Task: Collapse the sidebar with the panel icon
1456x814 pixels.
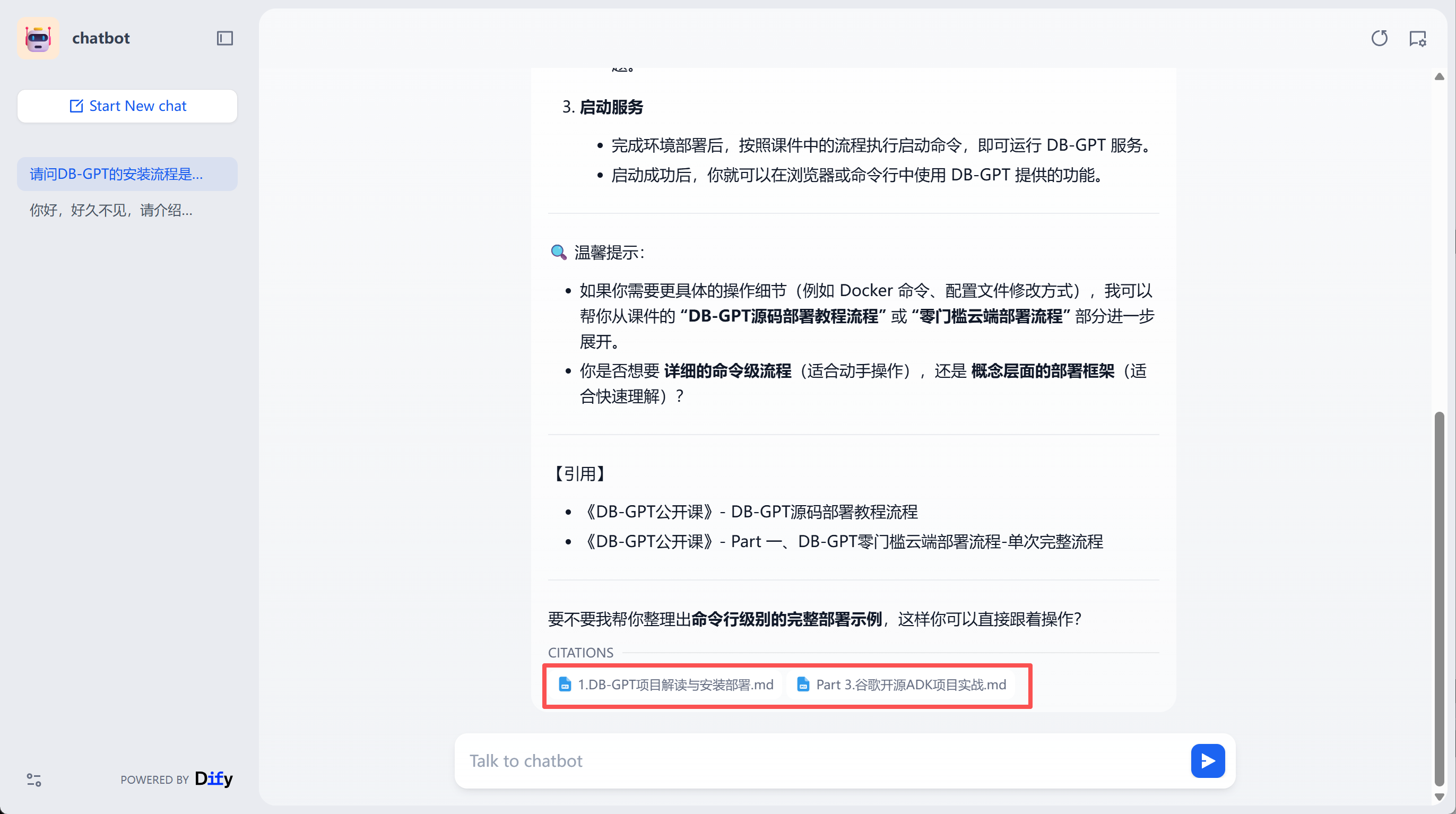Action: (225, 38)
